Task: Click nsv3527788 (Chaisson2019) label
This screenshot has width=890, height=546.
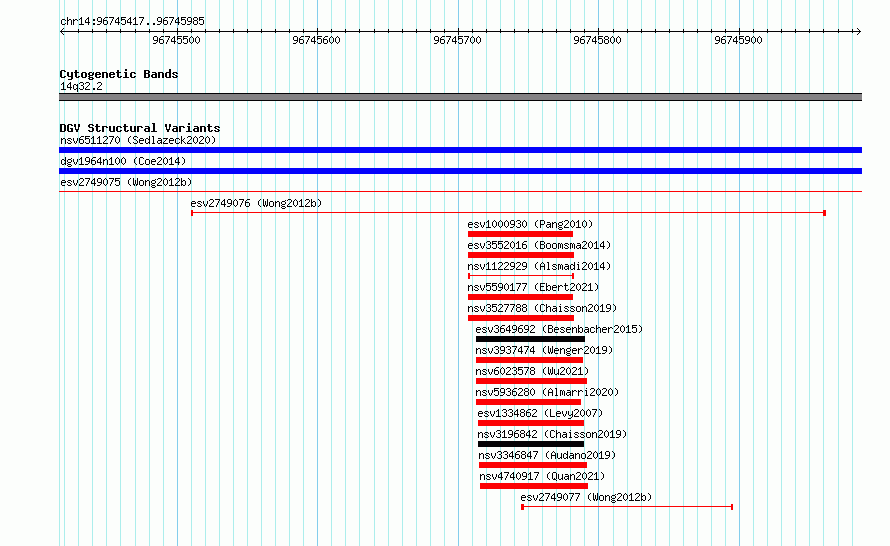Action: click(542, 308)
